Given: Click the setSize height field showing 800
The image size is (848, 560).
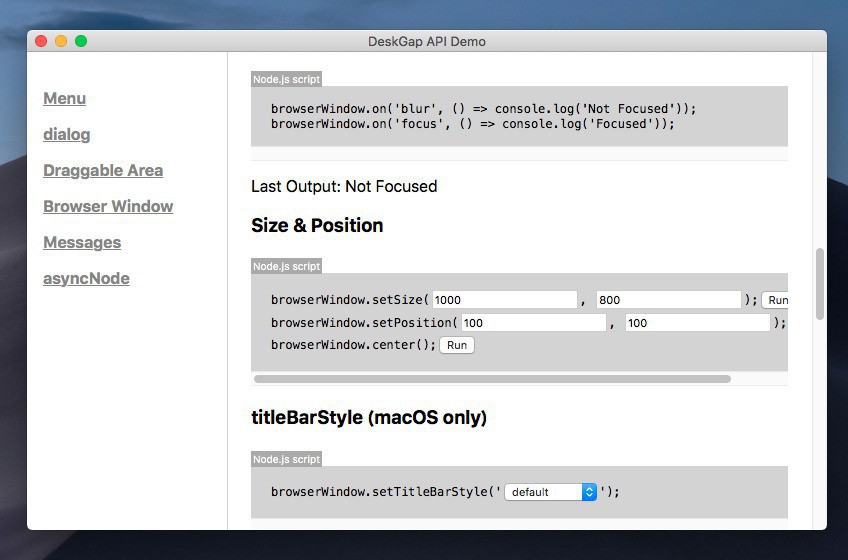Looking at the screenshot, I should (x=668, y=300).
